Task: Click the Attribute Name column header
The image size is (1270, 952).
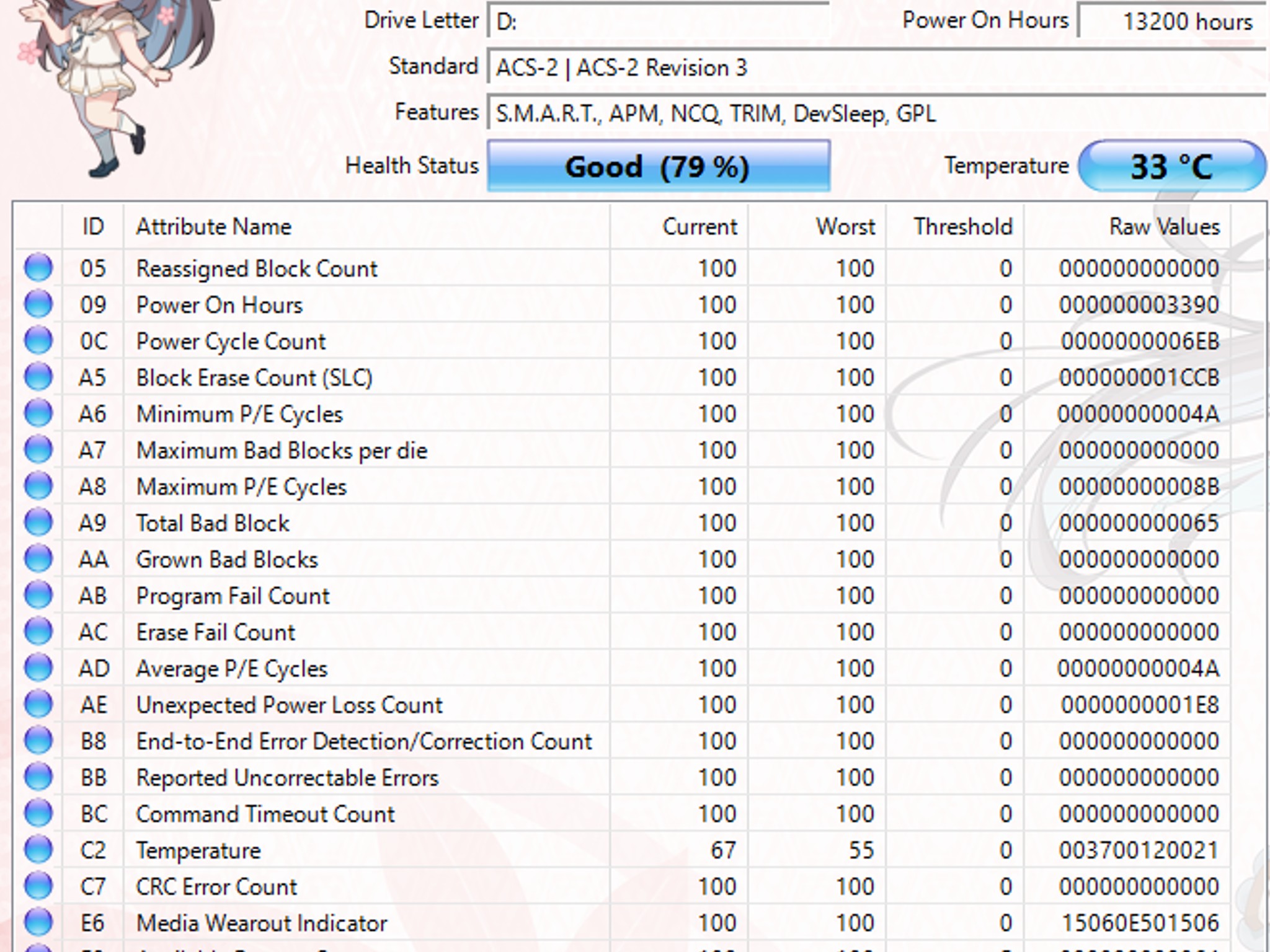Action: pos(367,227)
